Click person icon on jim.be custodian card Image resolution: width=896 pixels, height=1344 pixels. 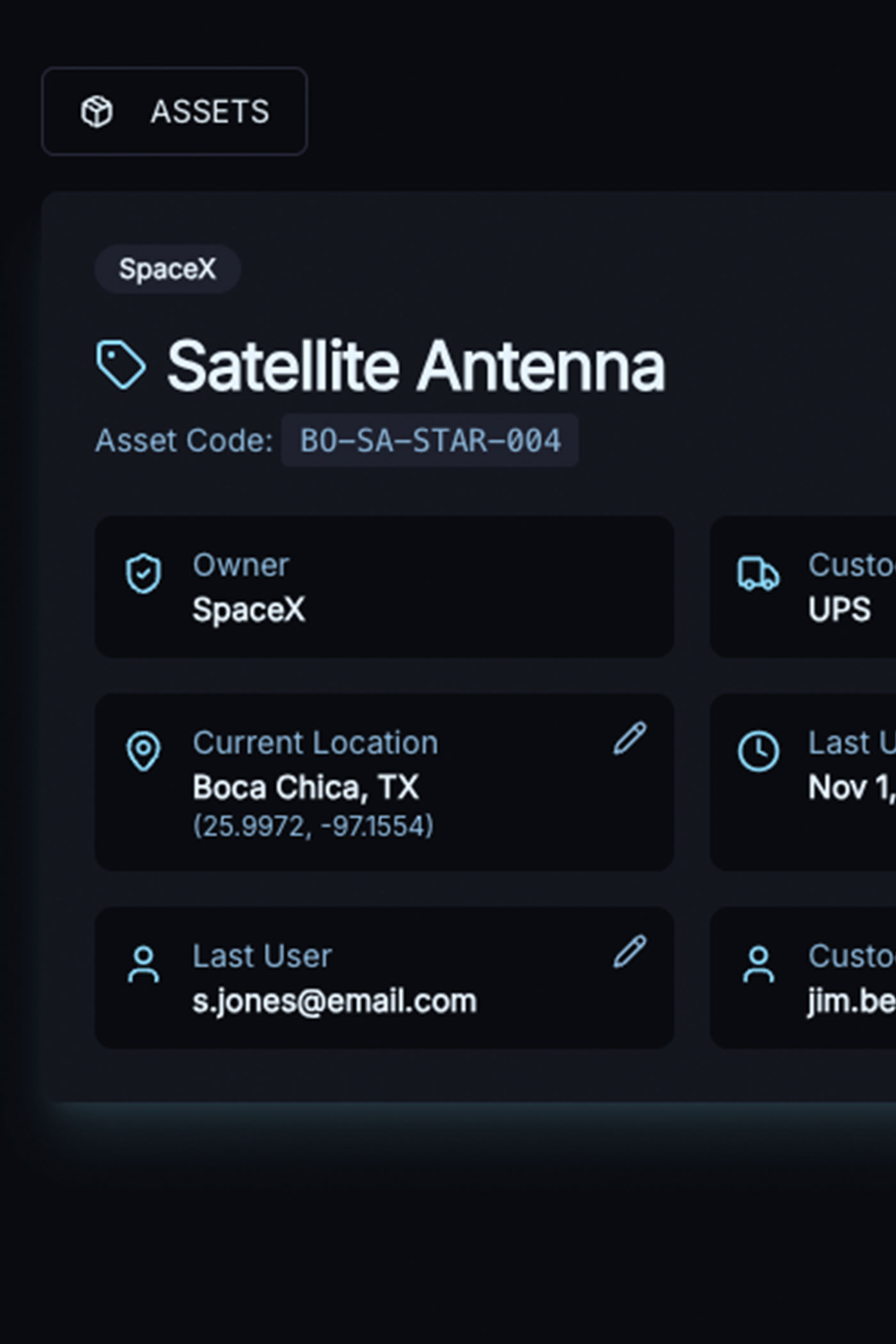[x=758, y=964]
